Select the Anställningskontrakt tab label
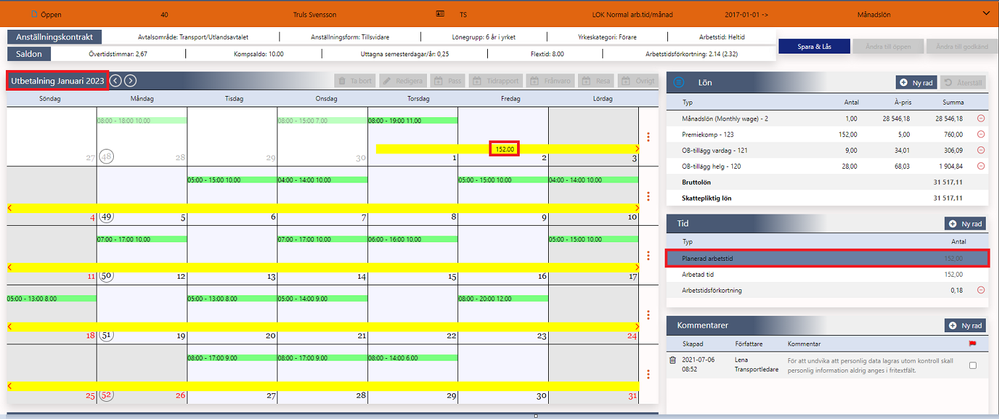This screenshot has width=999, height=419. [55, 37]
